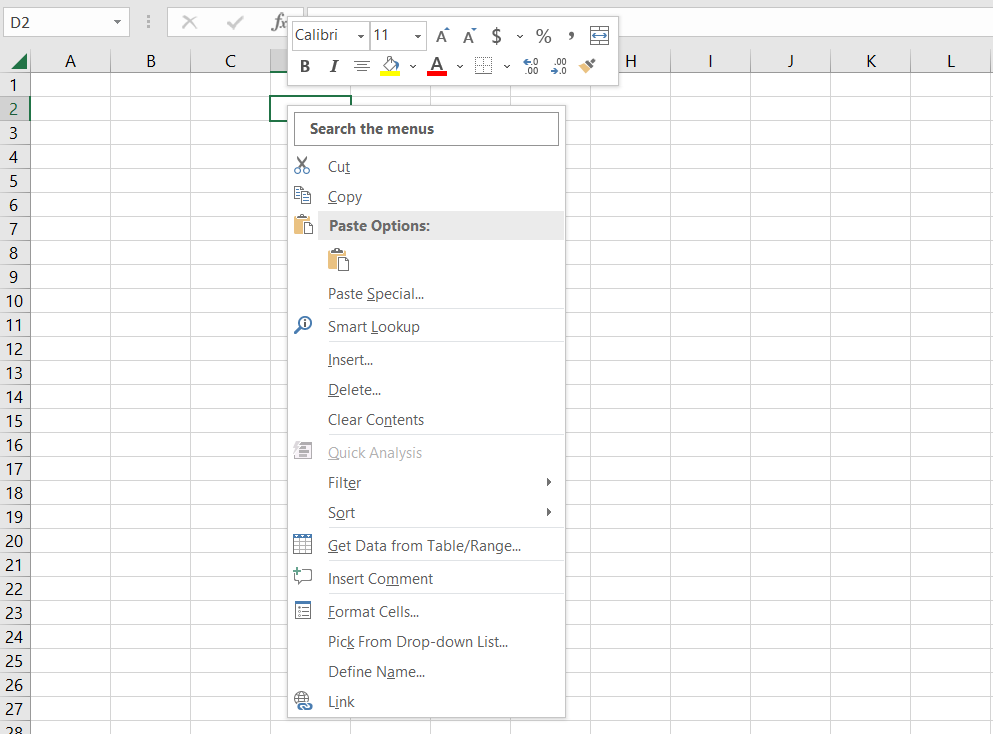Image resolution: width=993 pixels, height=734 pixels.
Task: Select Paste Special in context menu
Action: click(376, 294)
